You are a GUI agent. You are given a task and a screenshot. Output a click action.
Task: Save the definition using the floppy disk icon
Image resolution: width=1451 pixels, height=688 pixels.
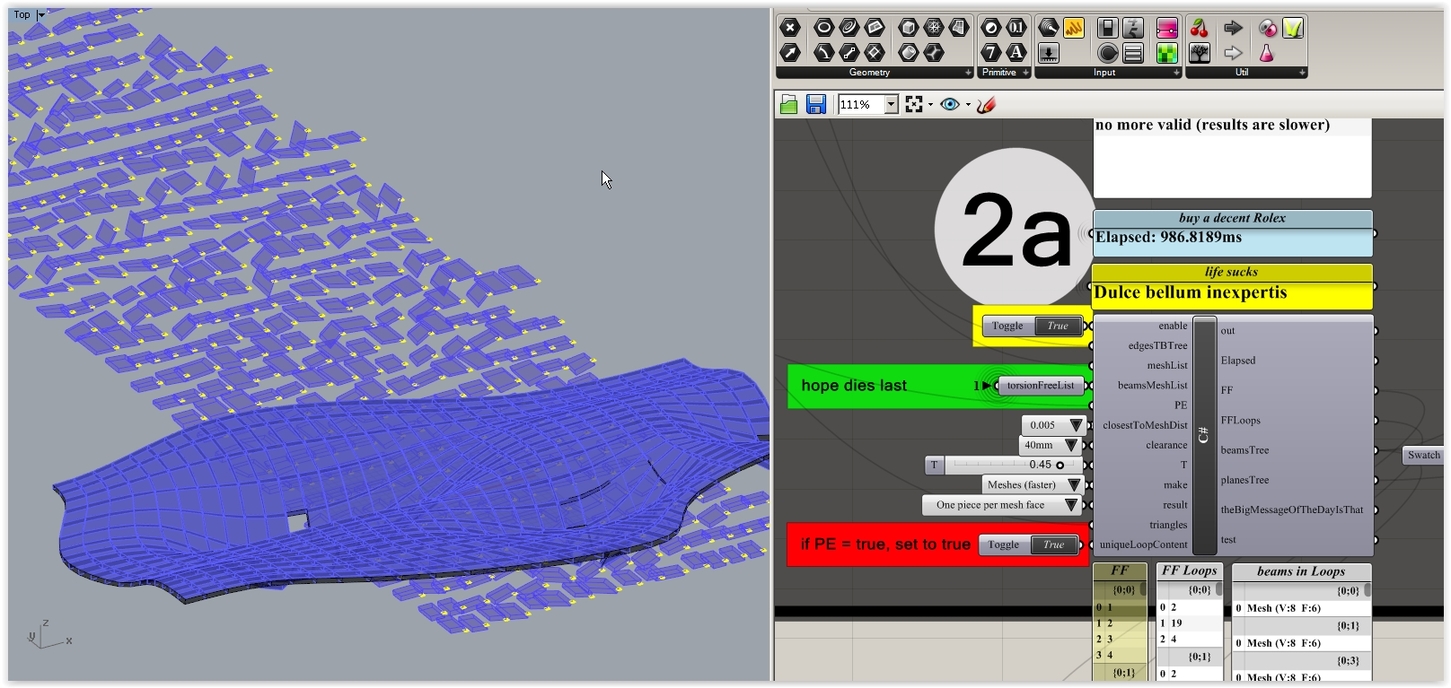tap(816, 103)
